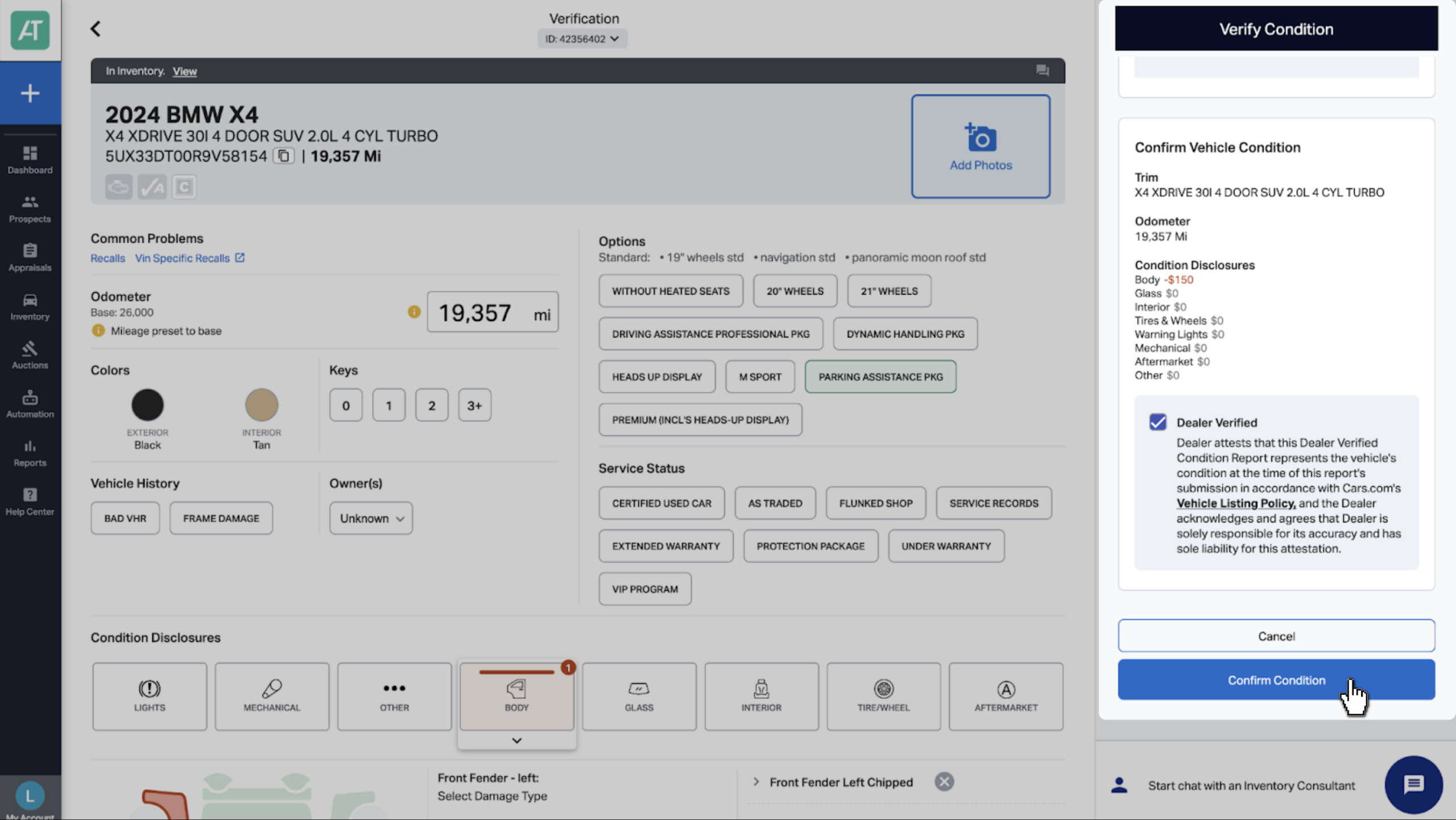Open My Account avatar
The width and height of the screenshot is (1456, 820).
(30, 797)
